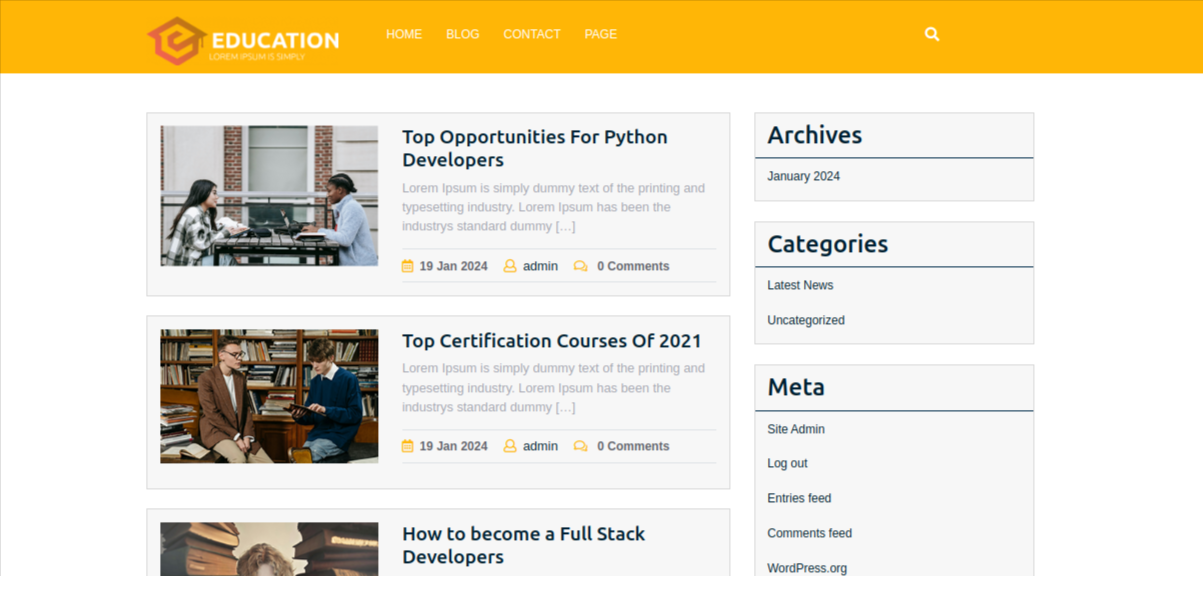Go to the Blog menu item

[x=462, y=34]
